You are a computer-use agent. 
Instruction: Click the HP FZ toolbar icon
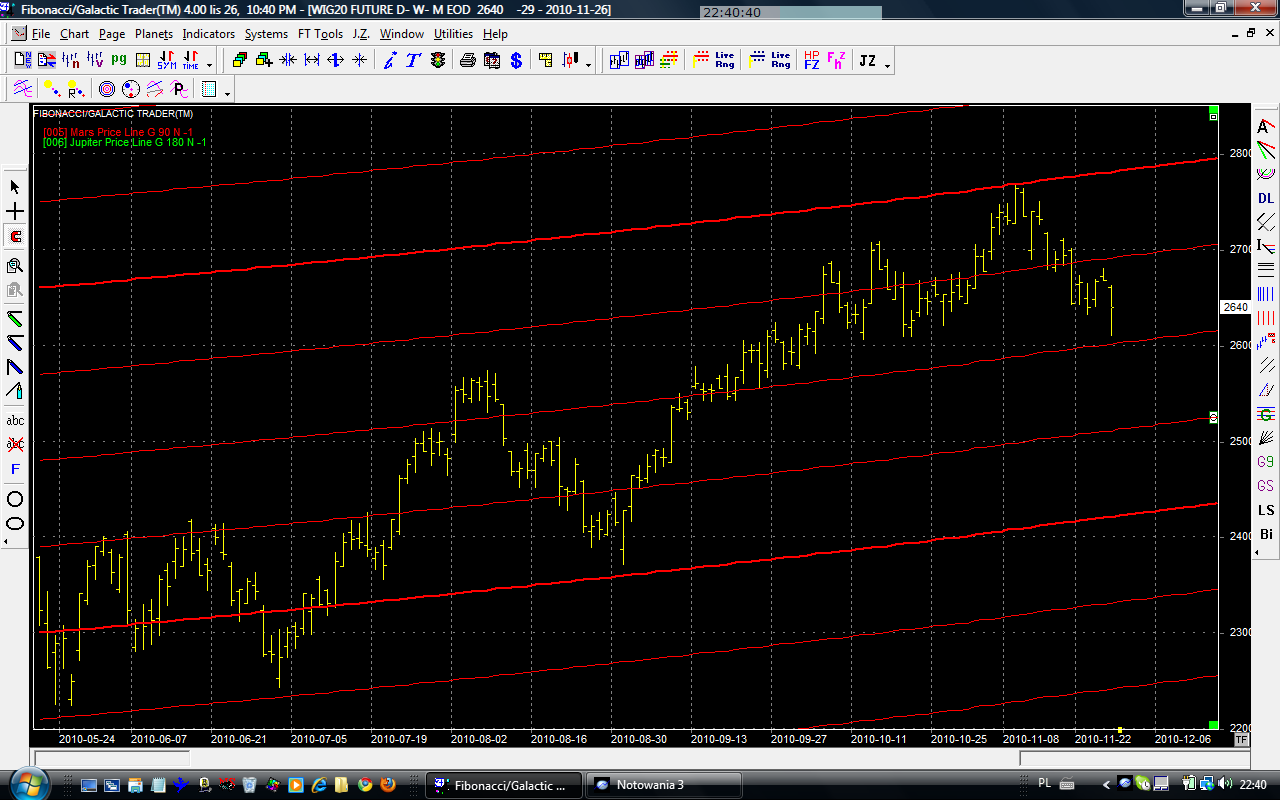[811, 61]
